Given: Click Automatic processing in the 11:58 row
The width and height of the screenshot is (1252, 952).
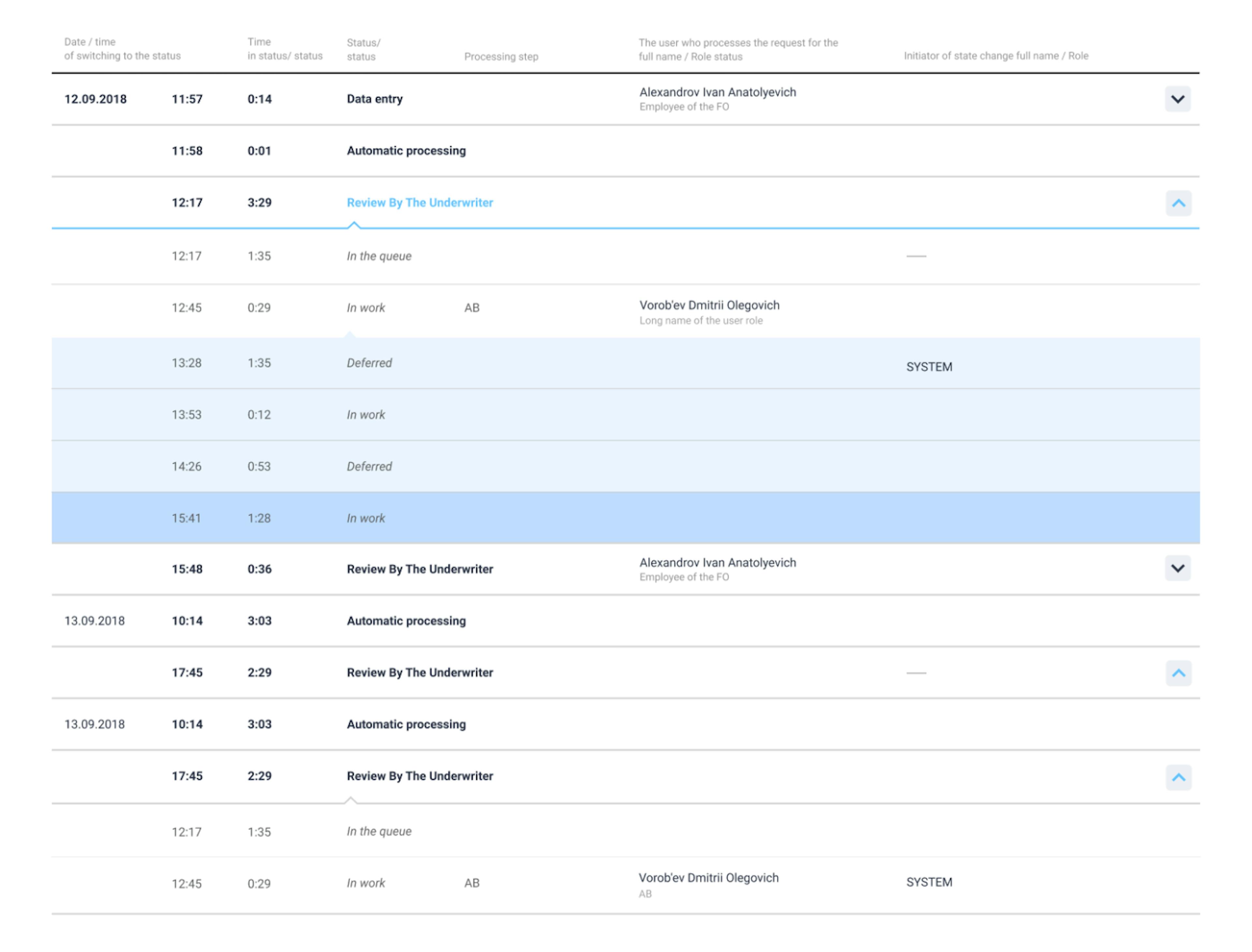Looking at the screenshot, I should (406, 151).
